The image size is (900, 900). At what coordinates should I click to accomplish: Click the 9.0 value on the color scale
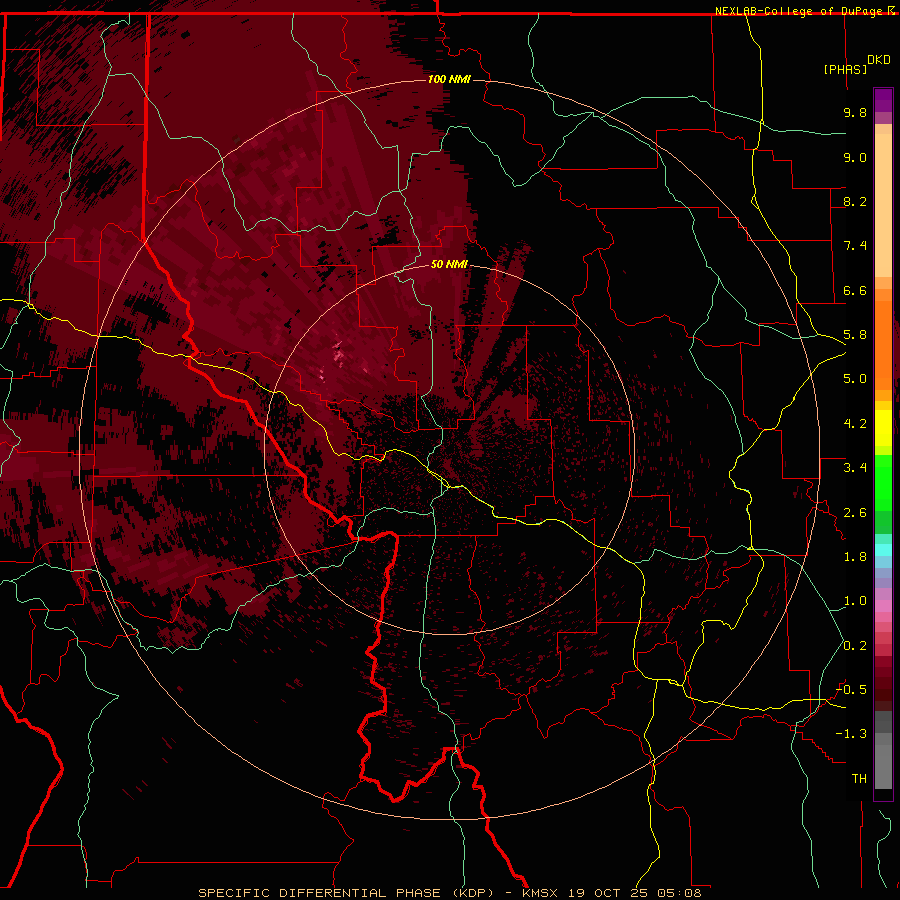[x=855, y=157]
